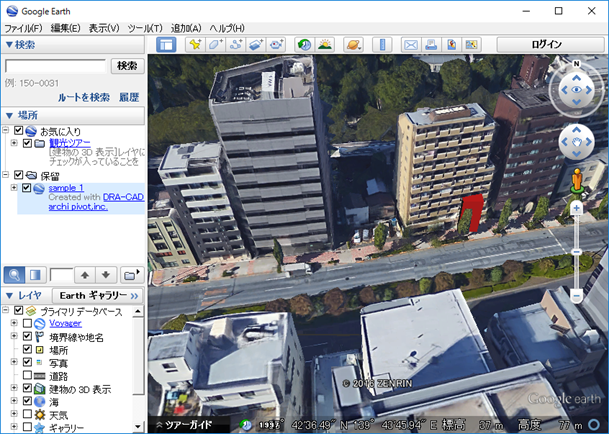
Task: Add a polygon using the toolbar
Action: (x=216, y=45)
